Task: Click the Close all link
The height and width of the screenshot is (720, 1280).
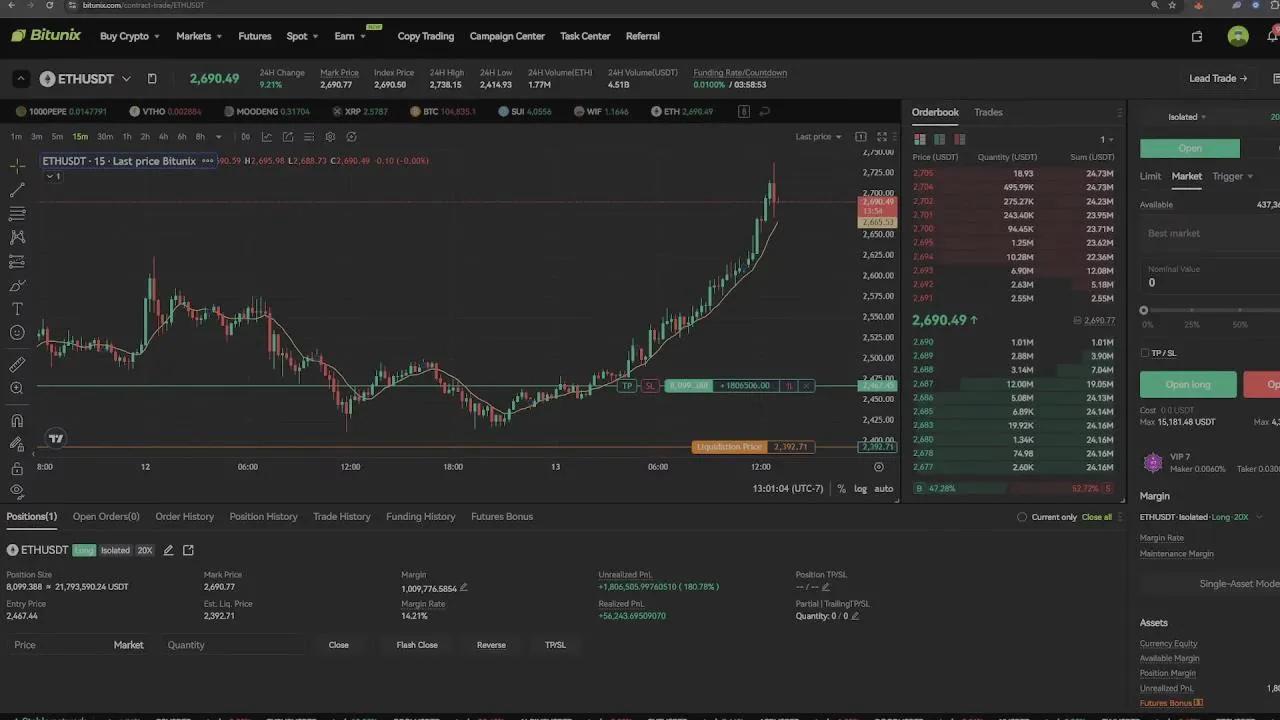Action: (x=1097, y=517)
